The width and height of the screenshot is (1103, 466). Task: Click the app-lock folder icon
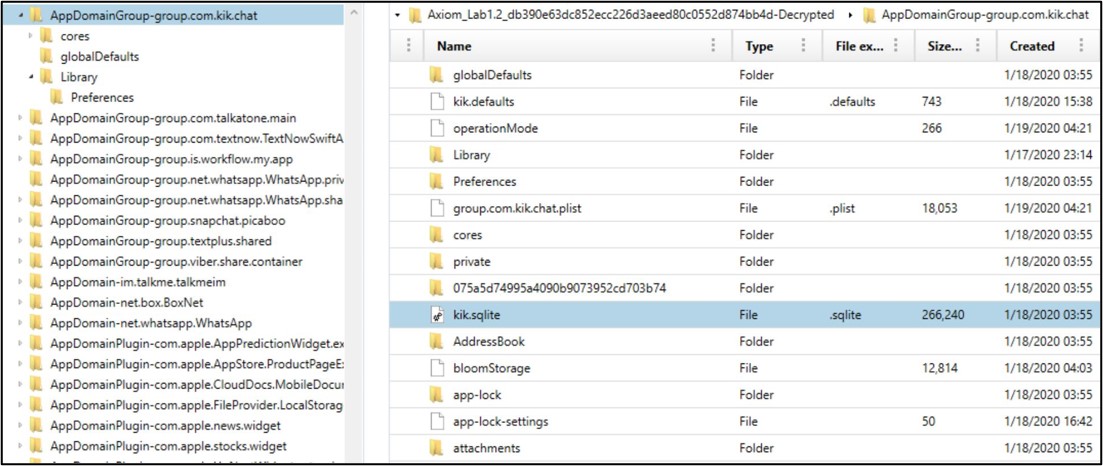(x=437, y=395)
